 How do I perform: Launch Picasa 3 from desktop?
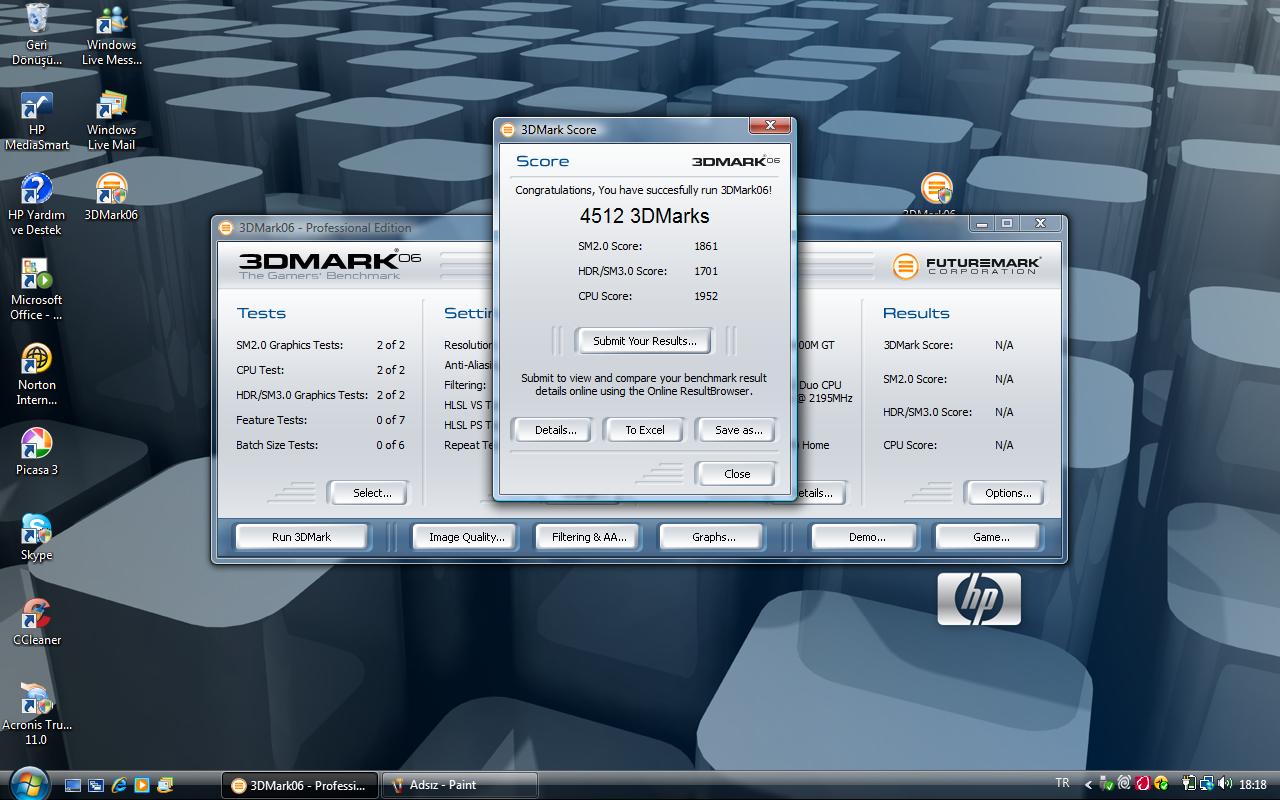tap(37, 452)
